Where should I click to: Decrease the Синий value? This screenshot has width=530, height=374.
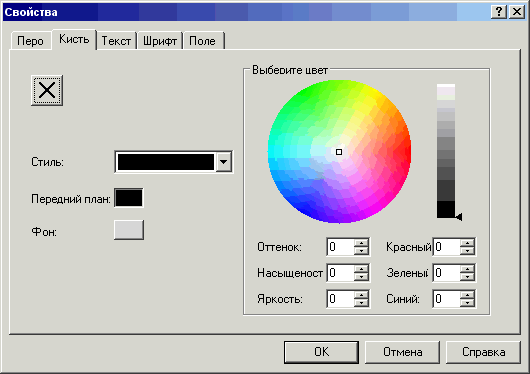(x=467, y=303)
